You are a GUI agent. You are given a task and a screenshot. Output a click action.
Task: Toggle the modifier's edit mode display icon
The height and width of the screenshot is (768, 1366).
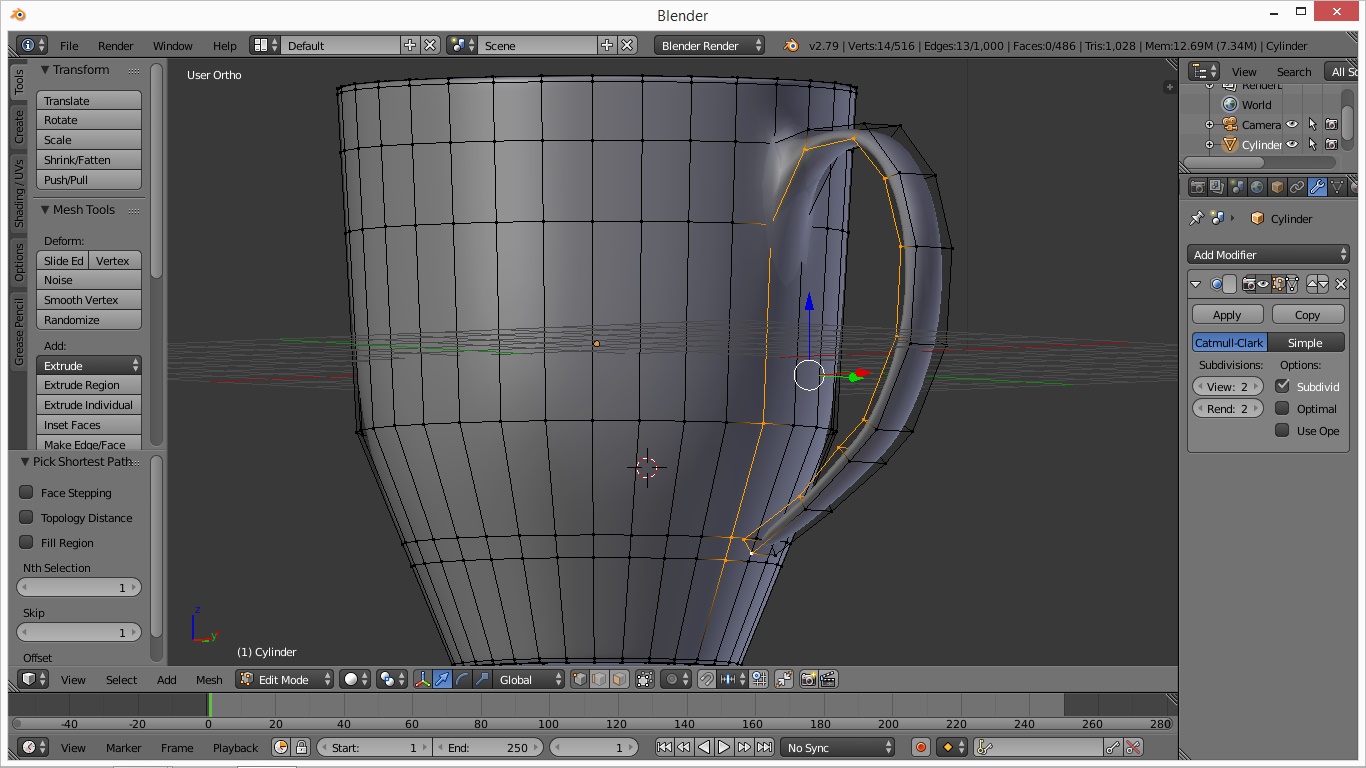pos(1278,284)
